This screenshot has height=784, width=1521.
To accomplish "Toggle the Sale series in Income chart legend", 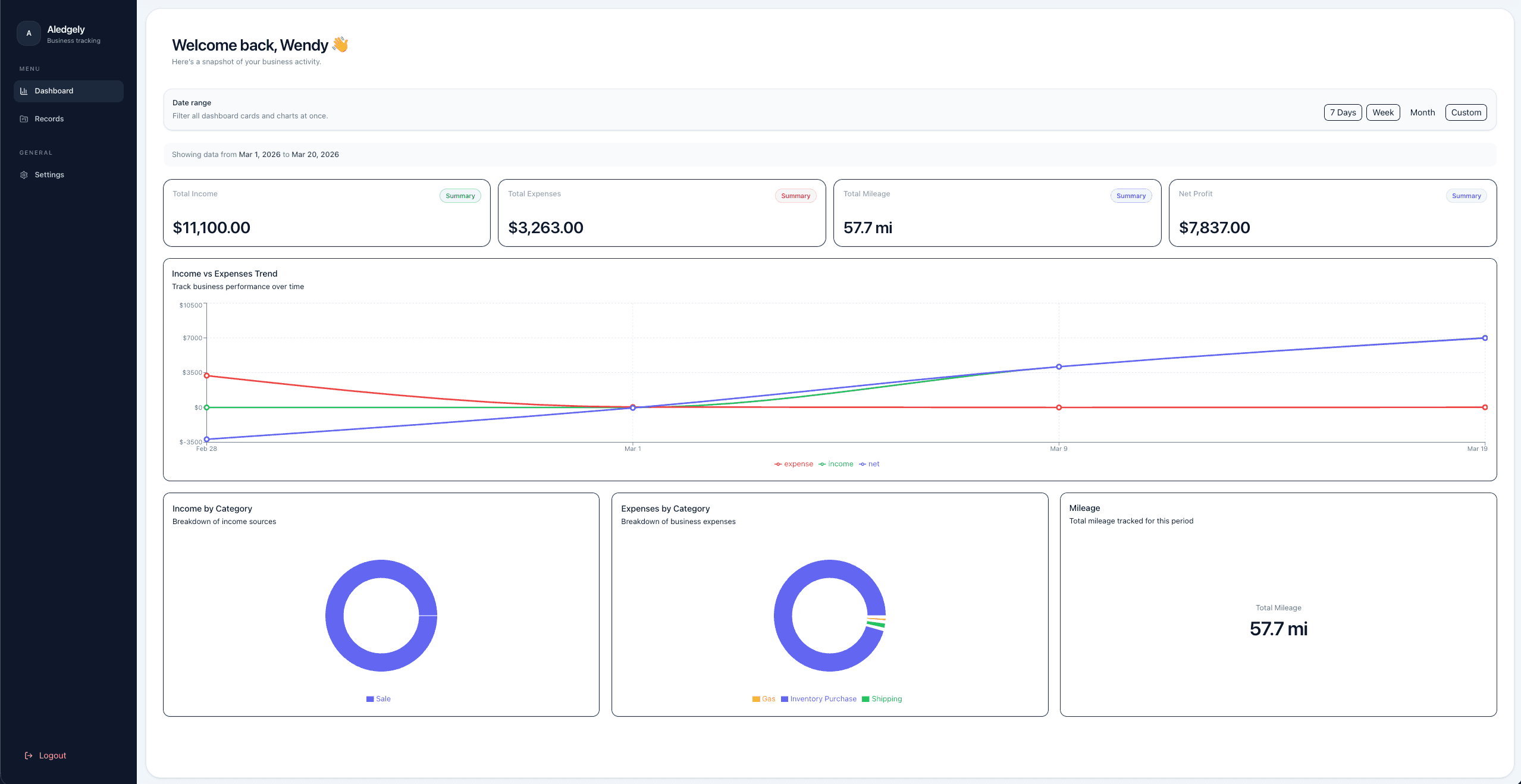I will [x=378, y=699].
